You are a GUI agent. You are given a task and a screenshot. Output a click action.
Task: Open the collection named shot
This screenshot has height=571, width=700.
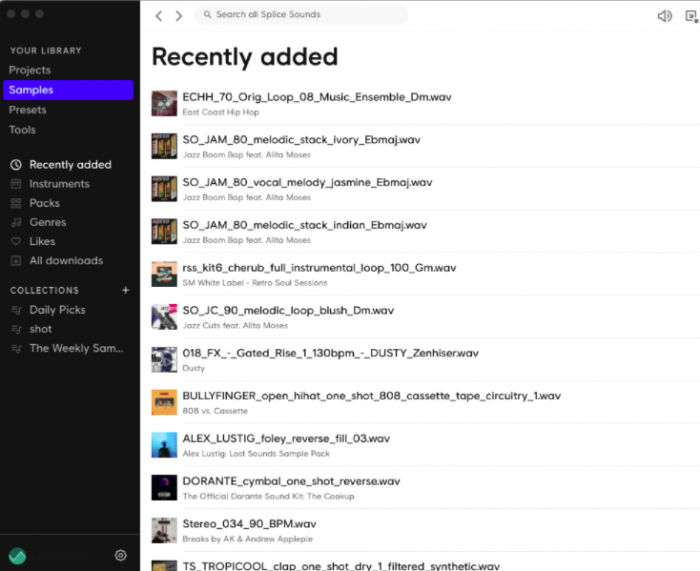click(x=41, y=329)
